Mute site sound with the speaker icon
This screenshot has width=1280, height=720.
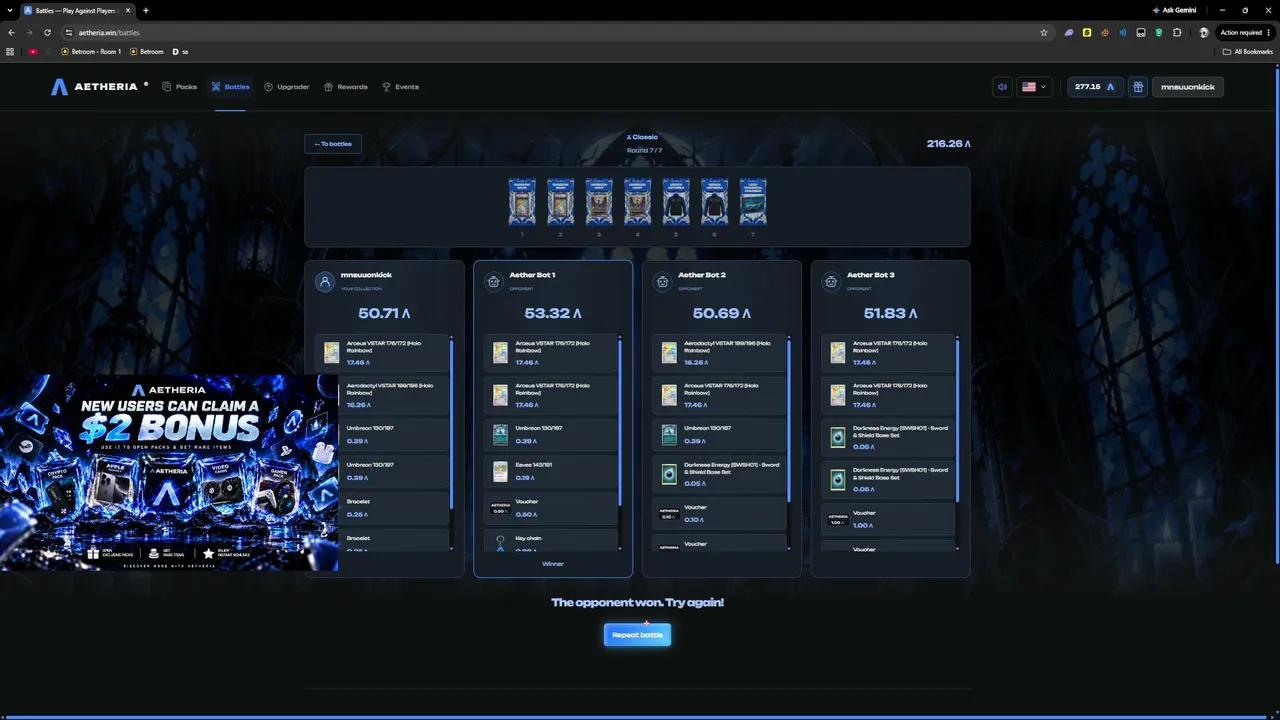pyautogui.click(x=1002, y=87)
